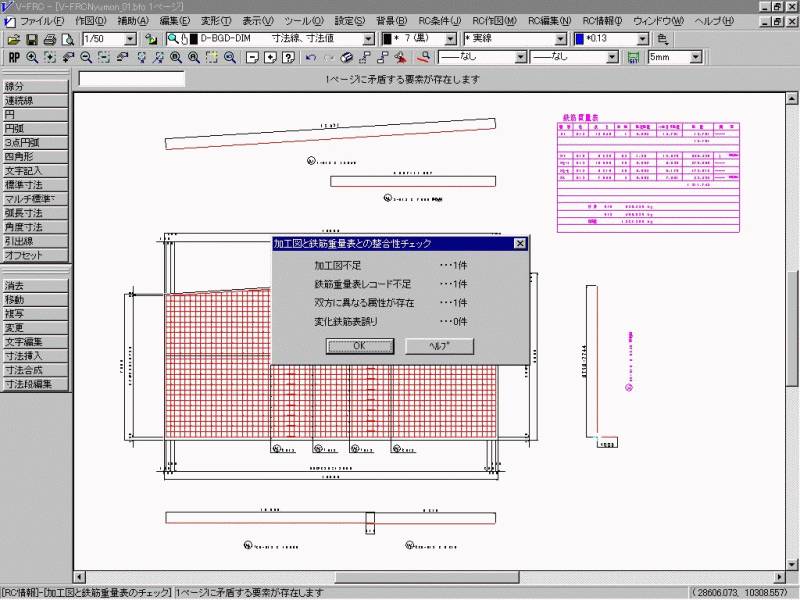The width and height of the screenshot is (800, 600).
Task: Open the RC条件(J) menu
Action: (440, 21)
